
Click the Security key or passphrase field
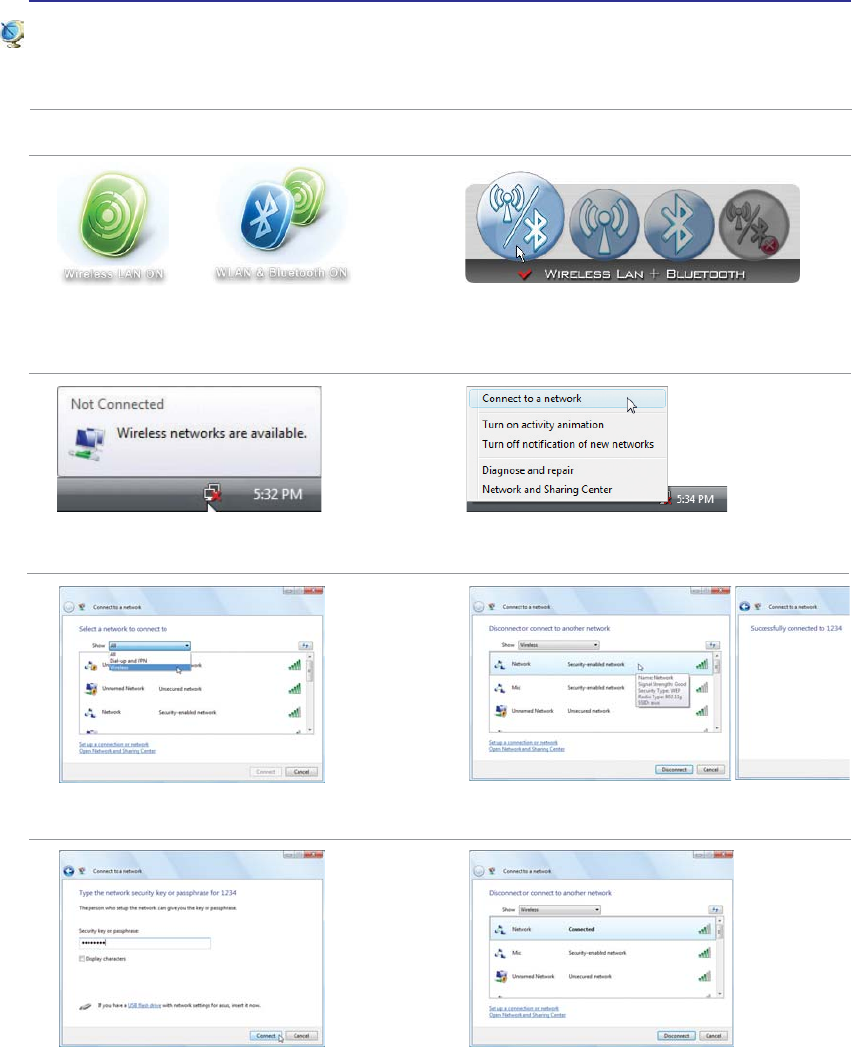(x=144, y=943)
